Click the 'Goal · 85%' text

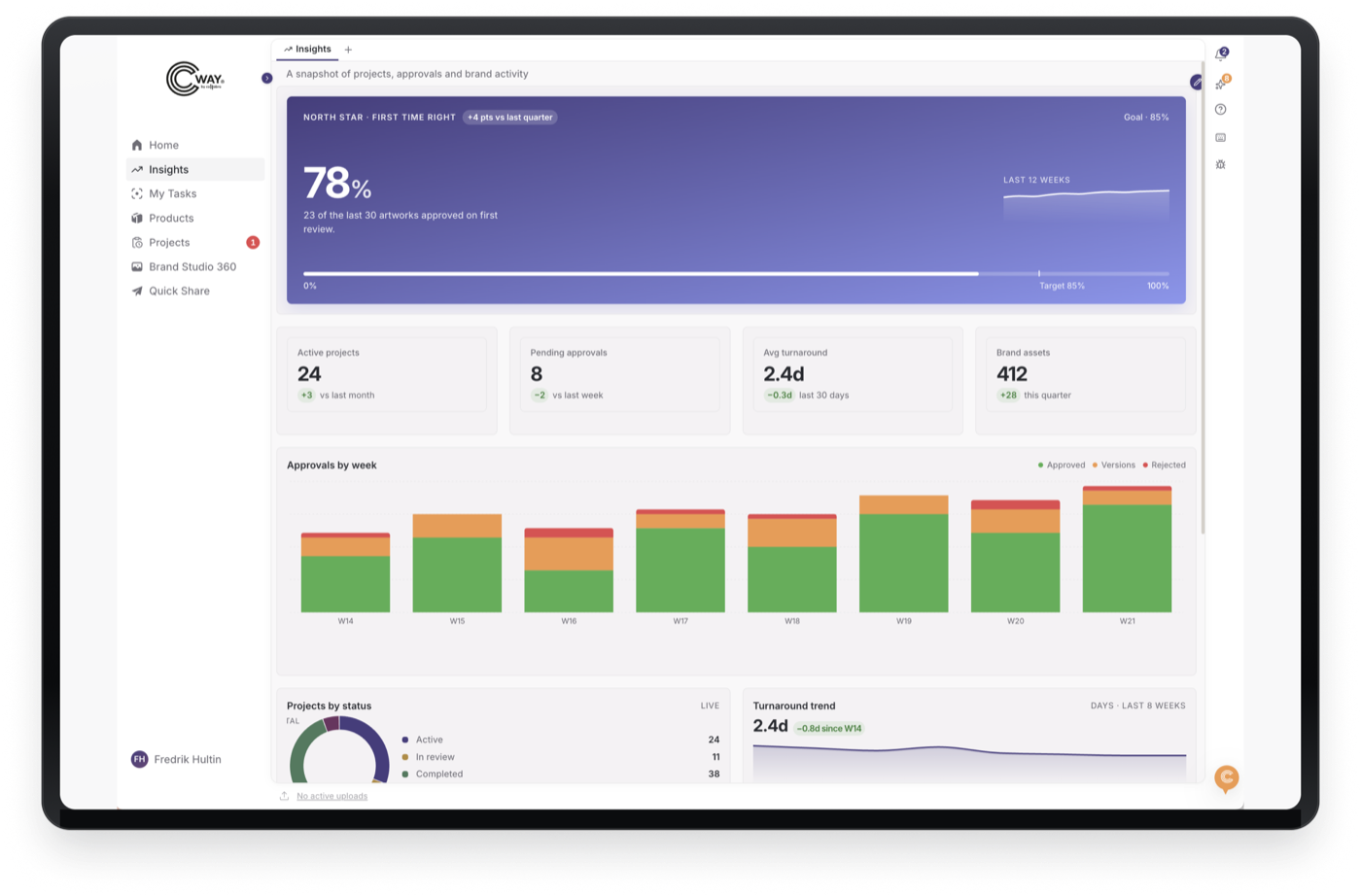pos(1146,118)
